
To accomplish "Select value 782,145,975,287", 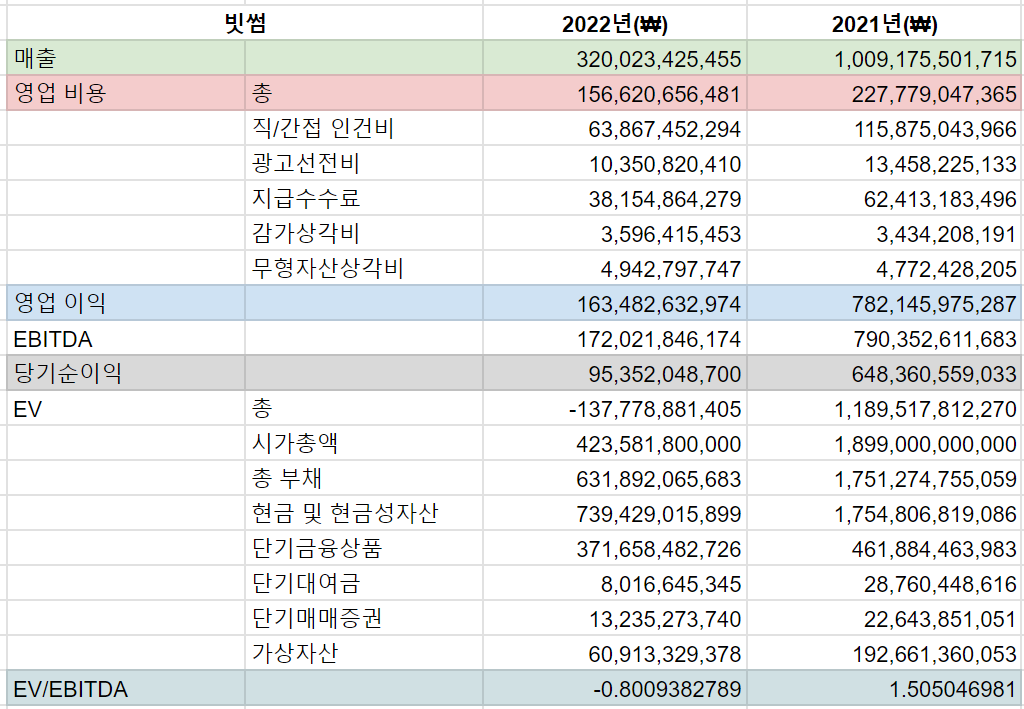I will pos(934,305).
